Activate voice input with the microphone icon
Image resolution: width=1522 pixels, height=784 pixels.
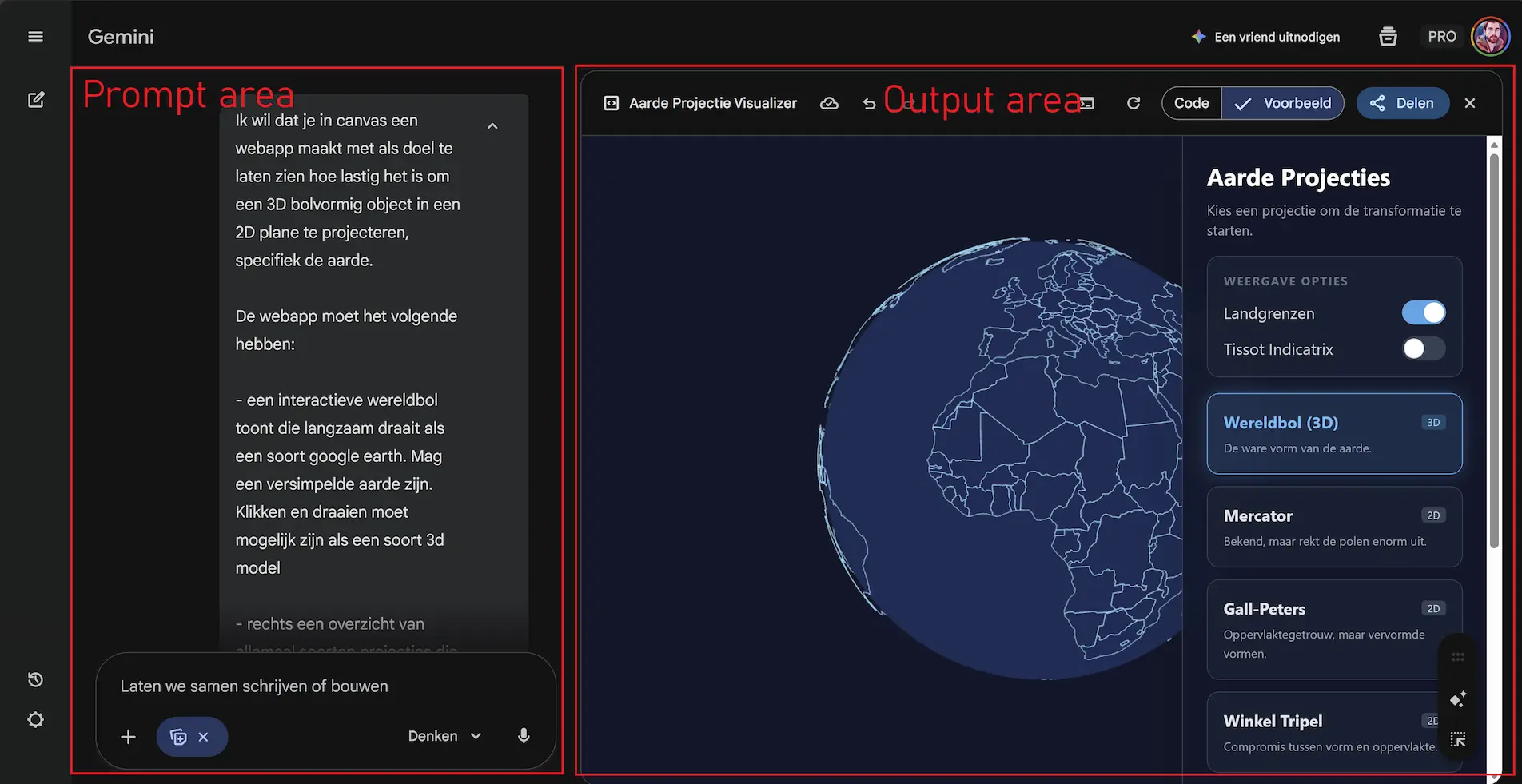524,735
